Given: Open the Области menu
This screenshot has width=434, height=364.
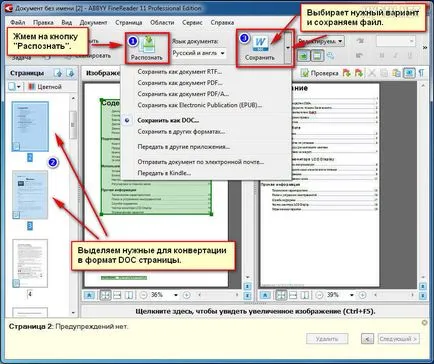Looking at the screenshot, I should coord(162,23).
